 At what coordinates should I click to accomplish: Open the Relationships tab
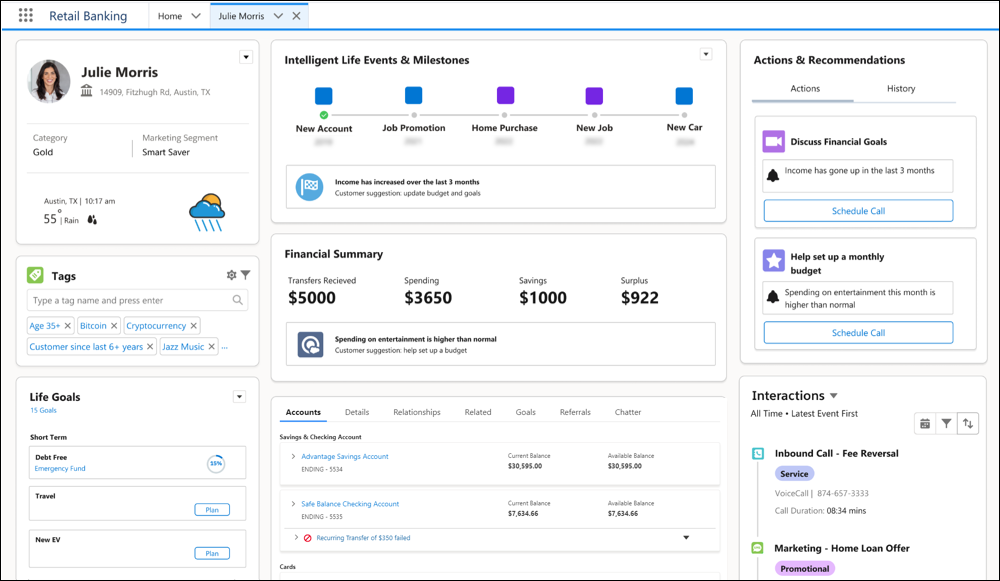pos(416,412)
